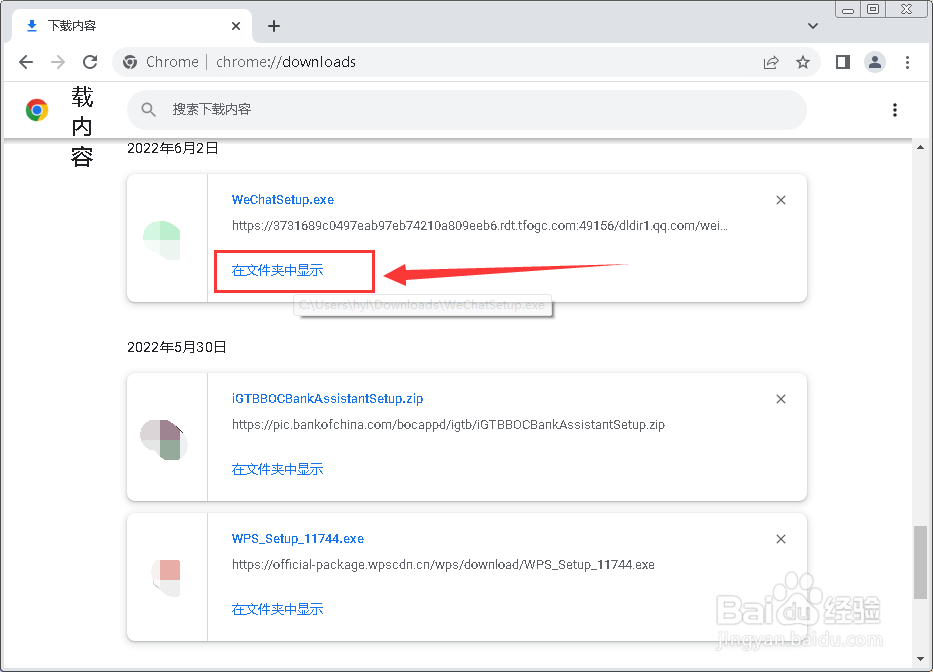Open Chrome's main three-dot menu
Screen dimensions: 933x672
(x=907, y=62)
